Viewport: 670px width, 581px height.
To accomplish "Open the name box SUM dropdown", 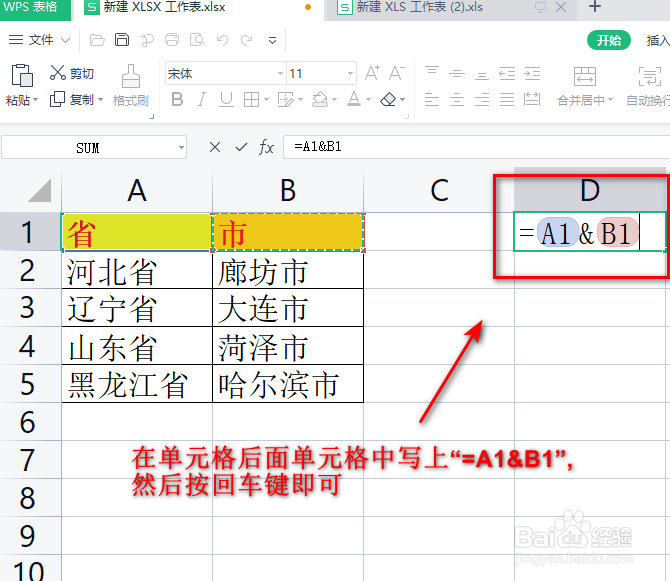I will 181,148.
